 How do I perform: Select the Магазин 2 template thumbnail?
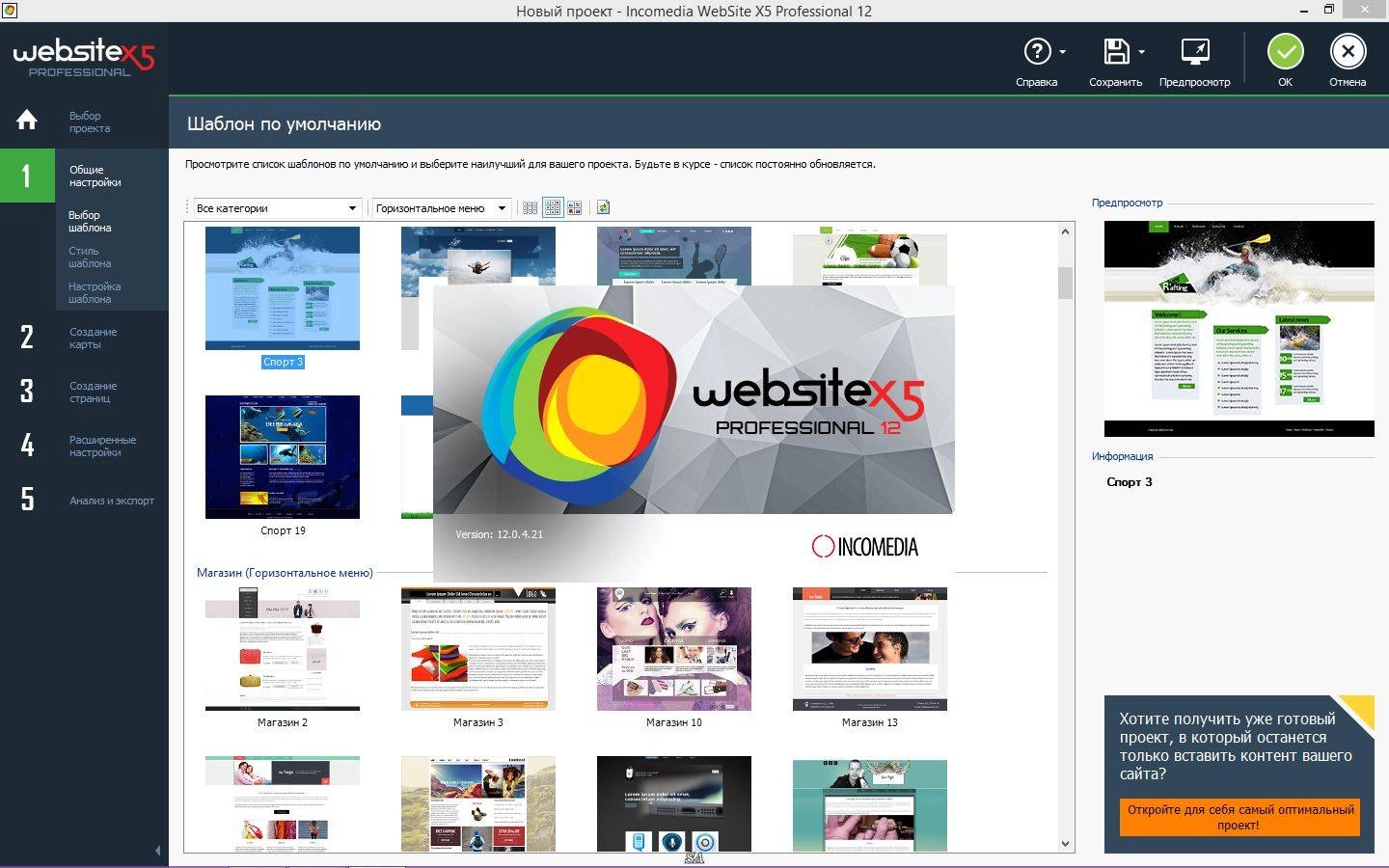pos(283,649)
